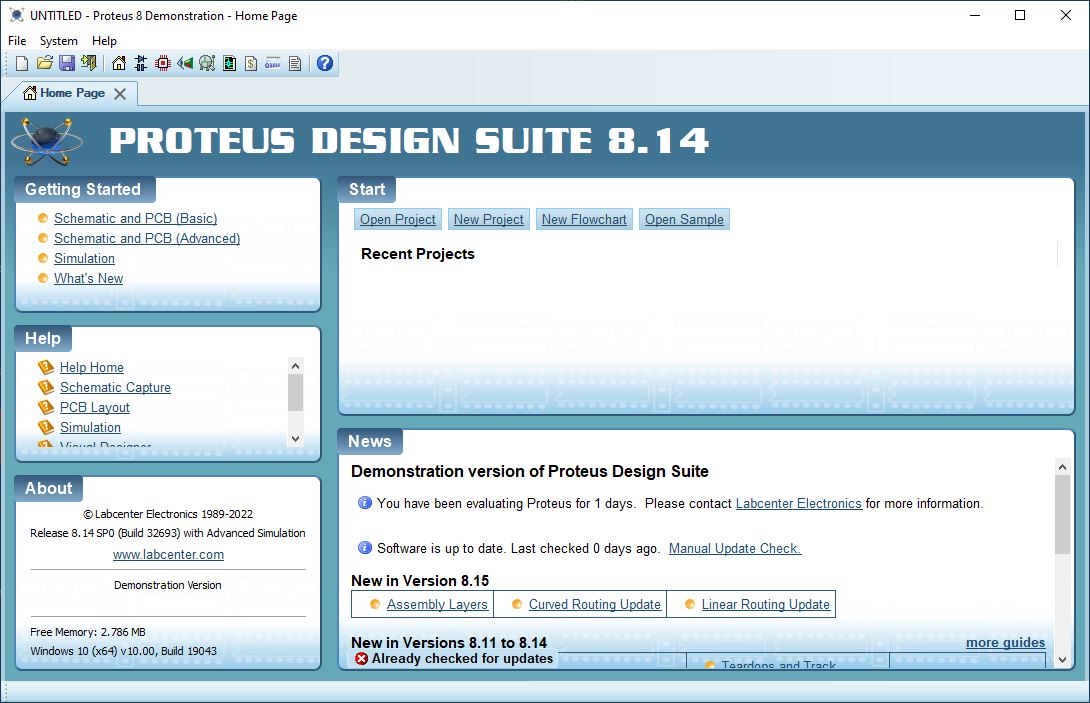1090x703 pixels.
Task: Open the PCB Layout help link
Action: tap(95, 408)
